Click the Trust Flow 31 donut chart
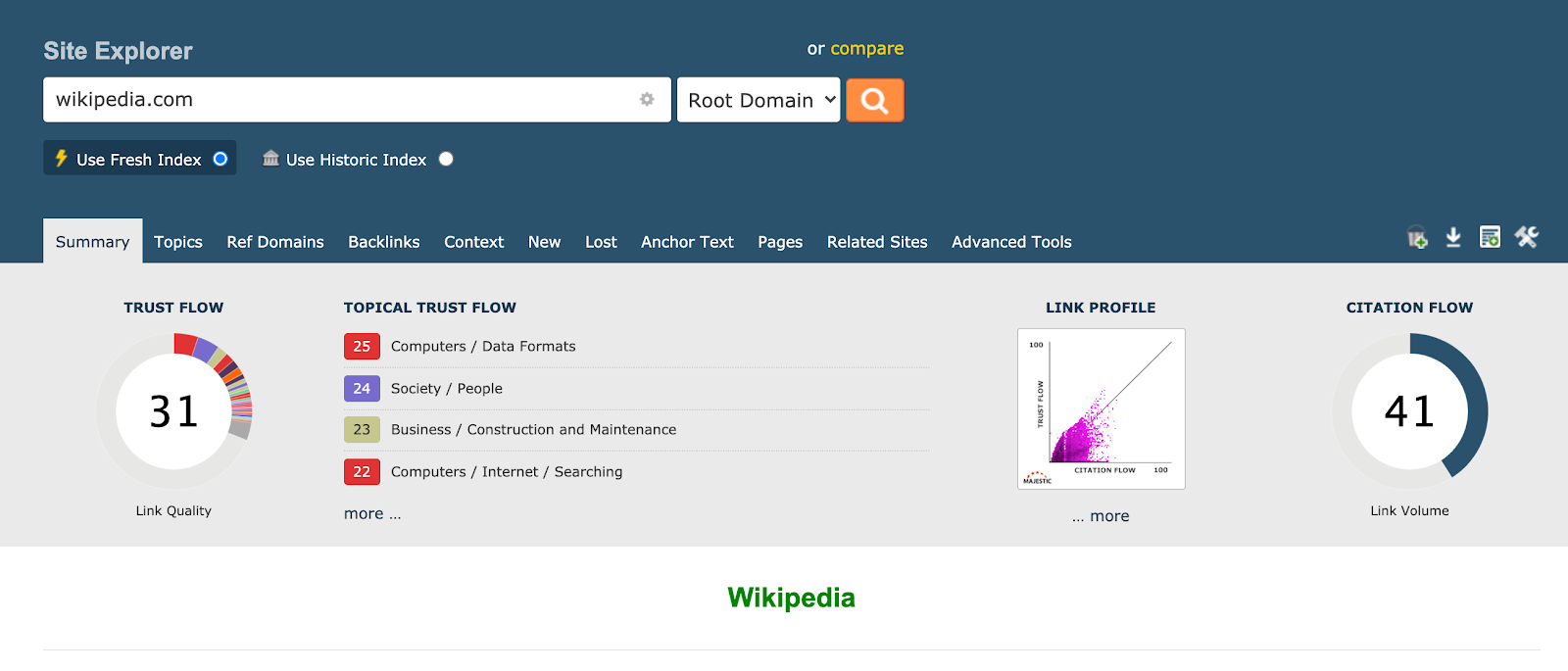 point(173,411)
